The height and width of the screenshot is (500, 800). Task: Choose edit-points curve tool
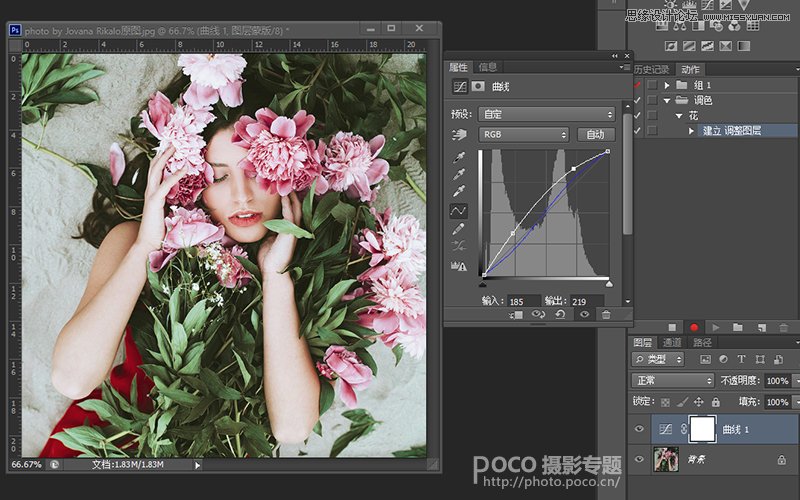pos(459,210)
